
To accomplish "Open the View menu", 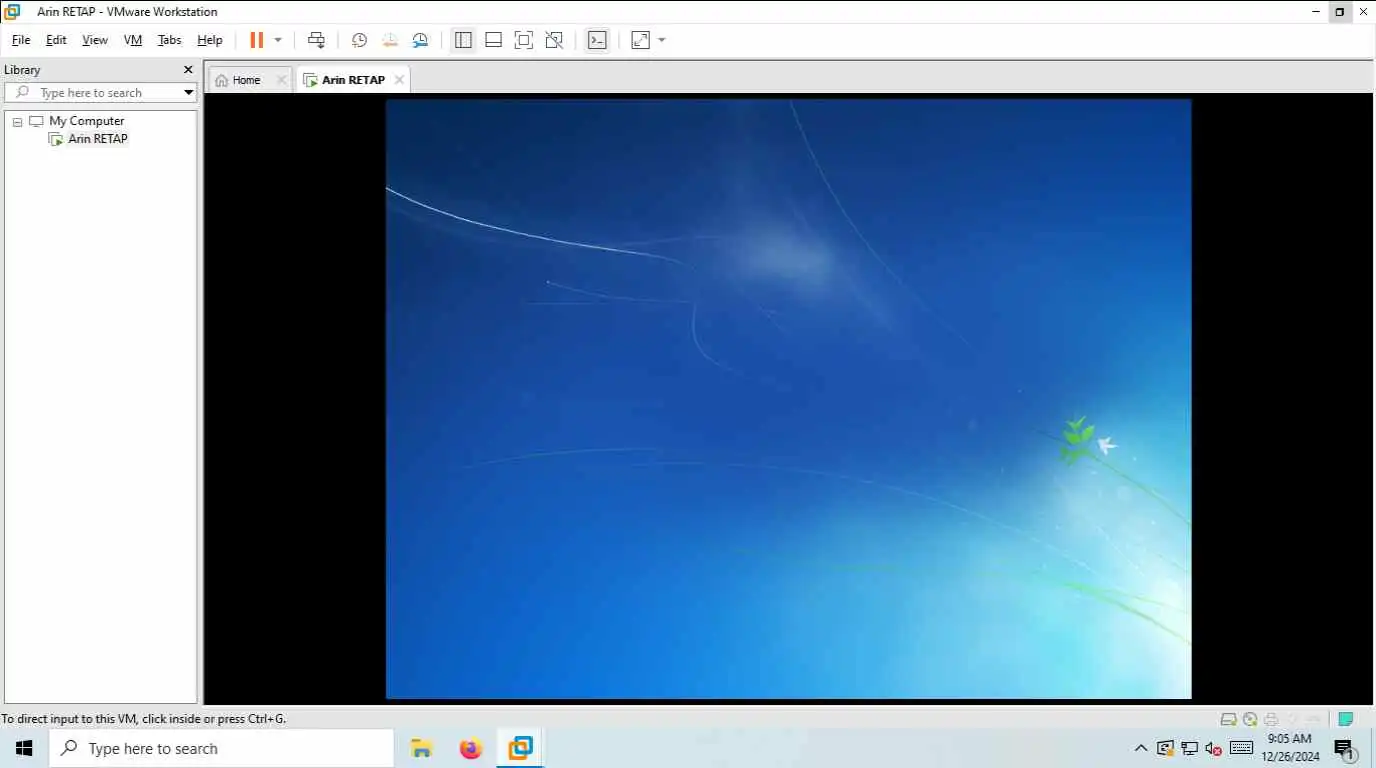I will point(95,40).
